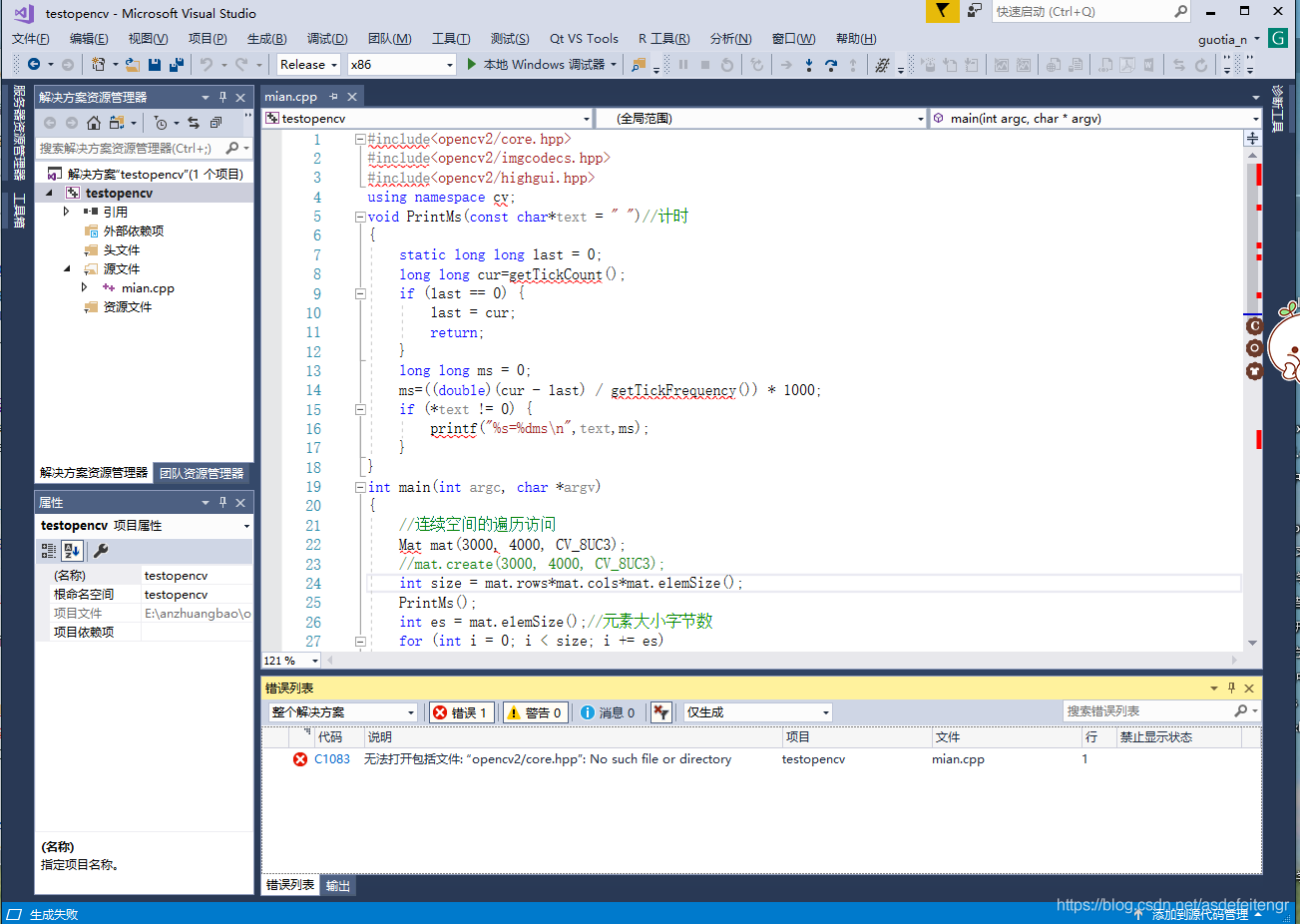Click the green Start Debugging play icon
This screenshot has height=924, width=1300.
pyautogui.click(x=472, y=64)
